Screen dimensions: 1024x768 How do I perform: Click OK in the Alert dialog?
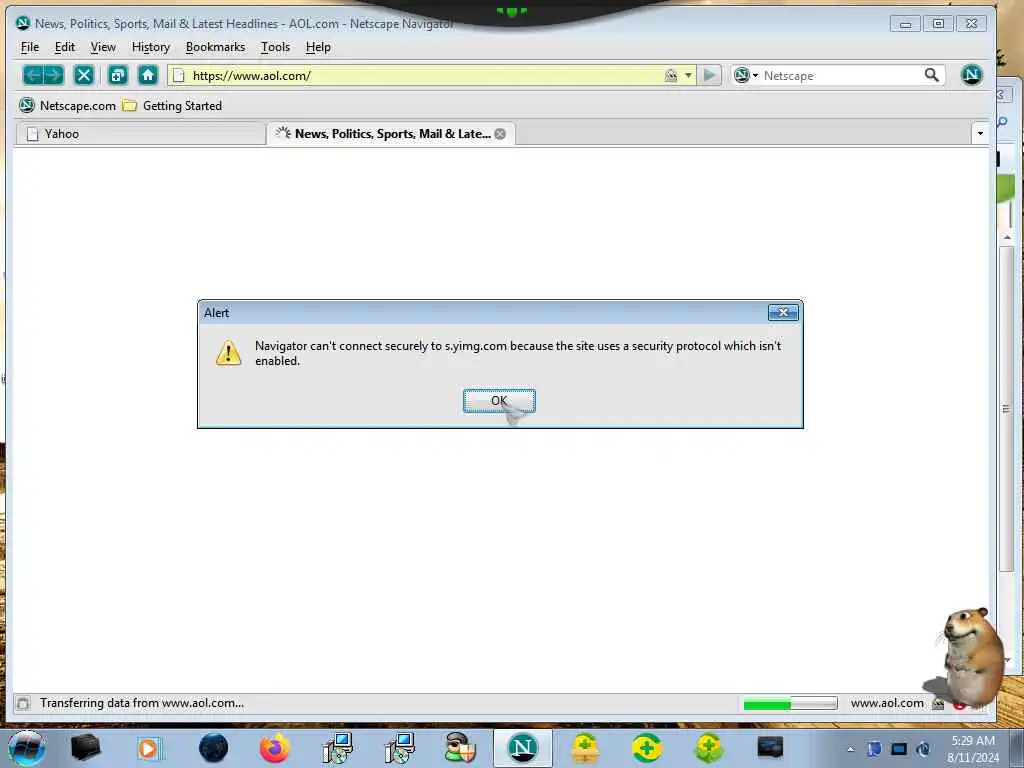(x=499, y=401)
